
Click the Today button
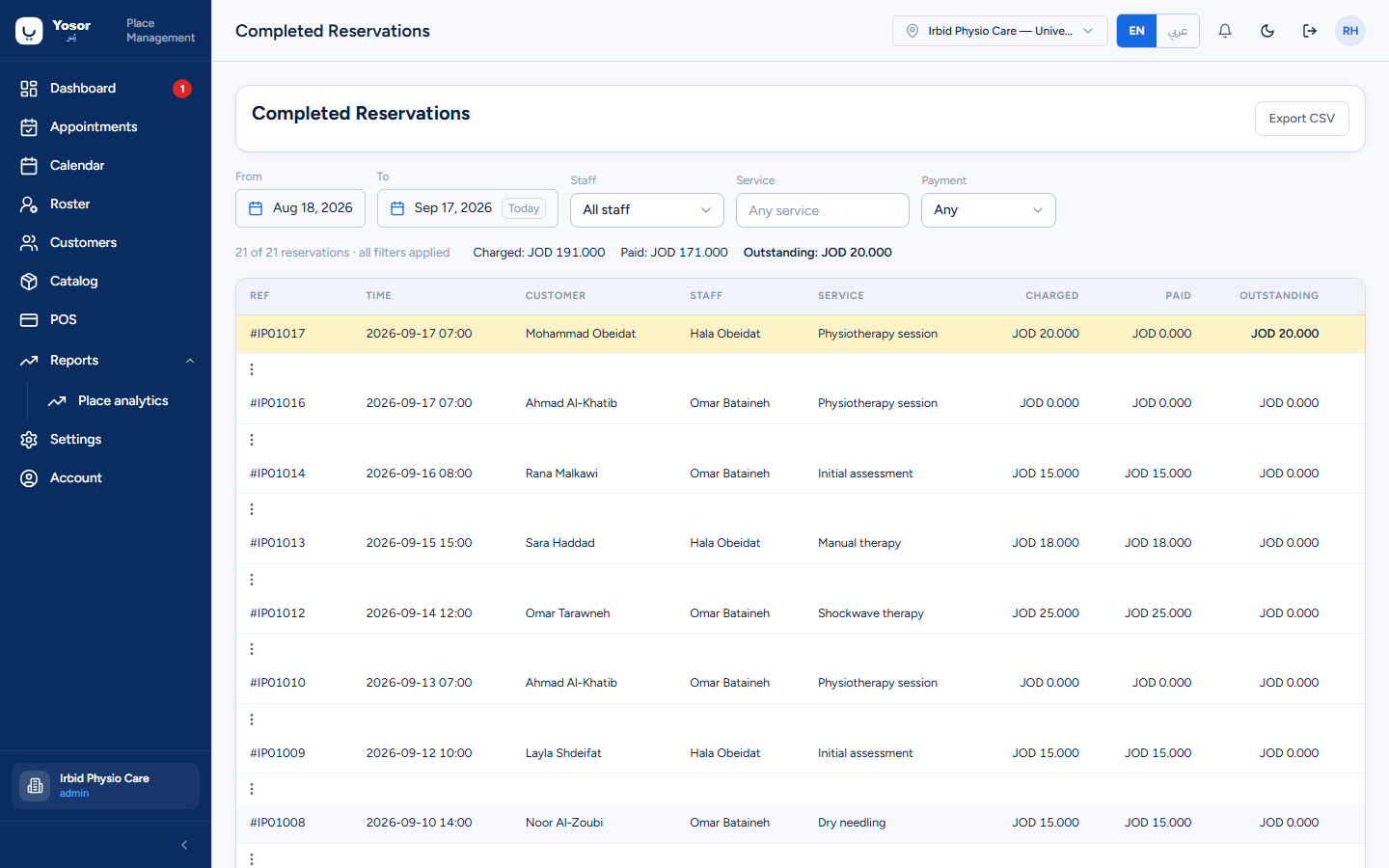pos(524,208)
